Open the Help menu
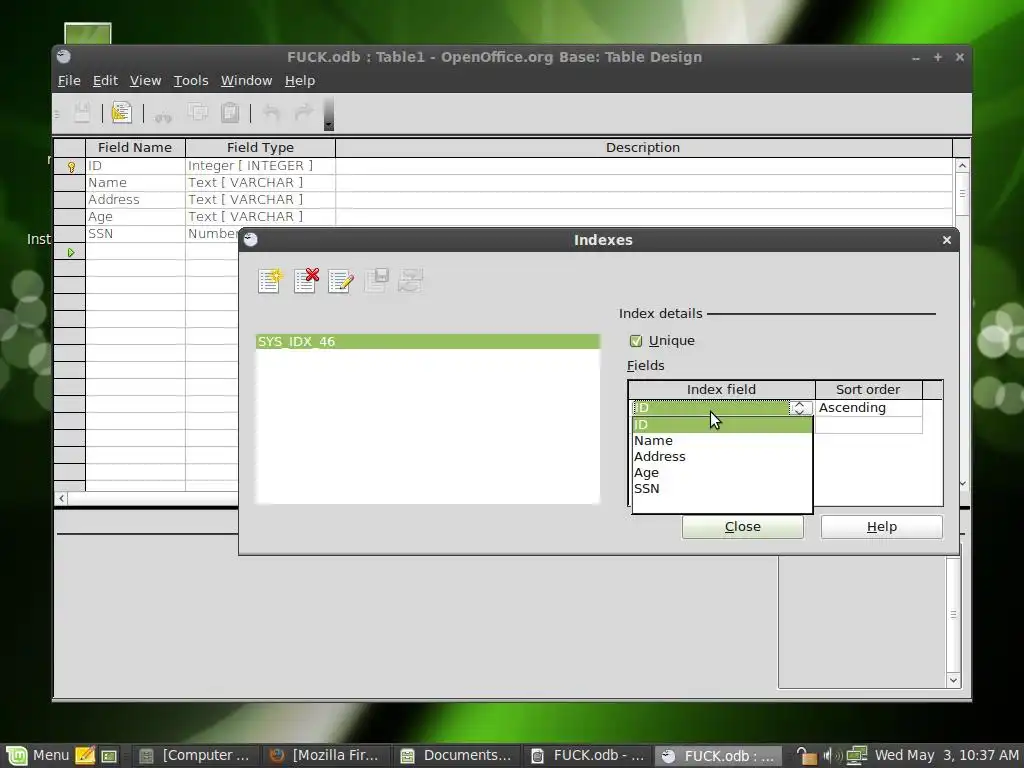Viewport: 1024px width, 768px height. (x=300, y=80)
